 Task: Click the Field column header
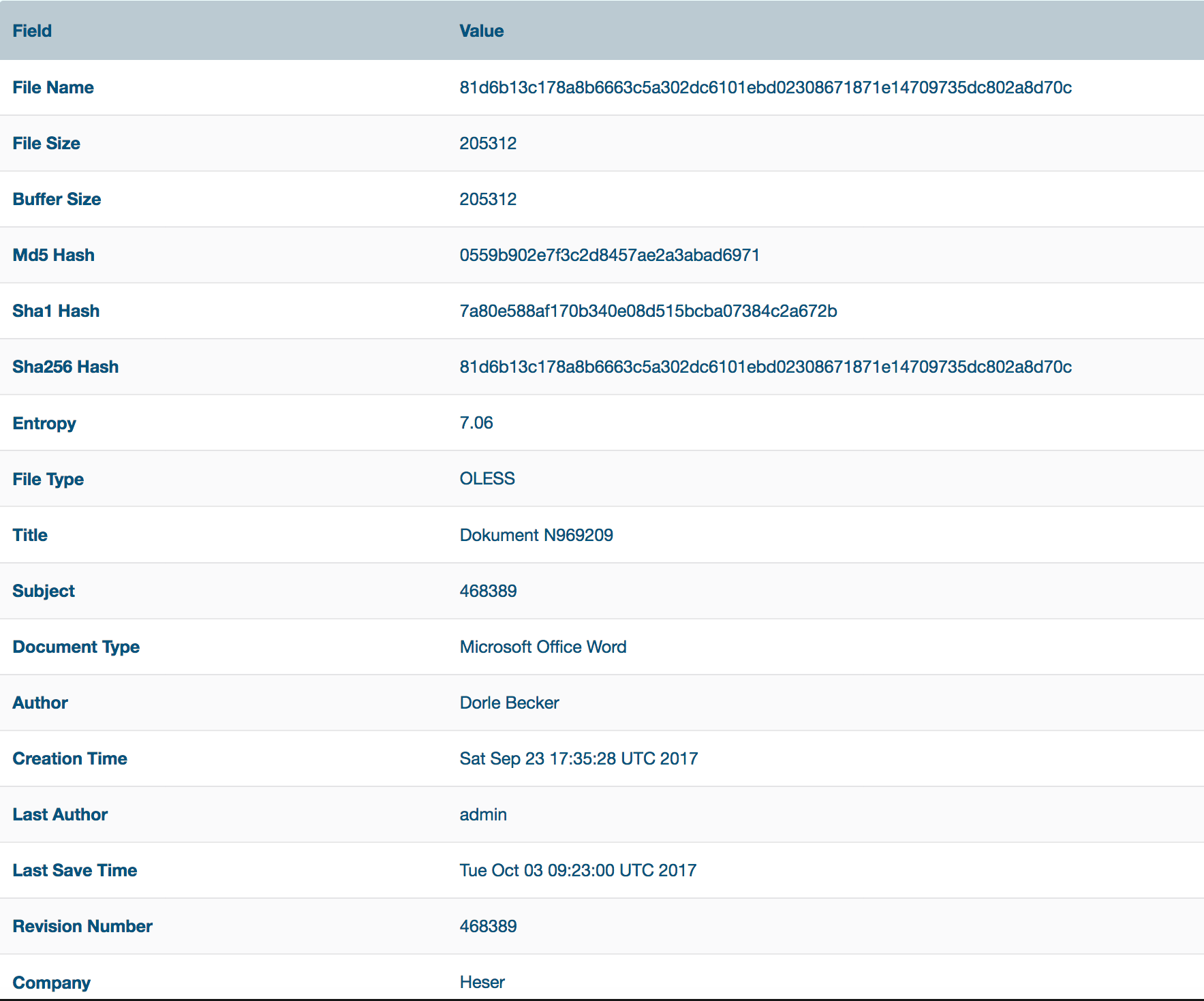point(32,31)
